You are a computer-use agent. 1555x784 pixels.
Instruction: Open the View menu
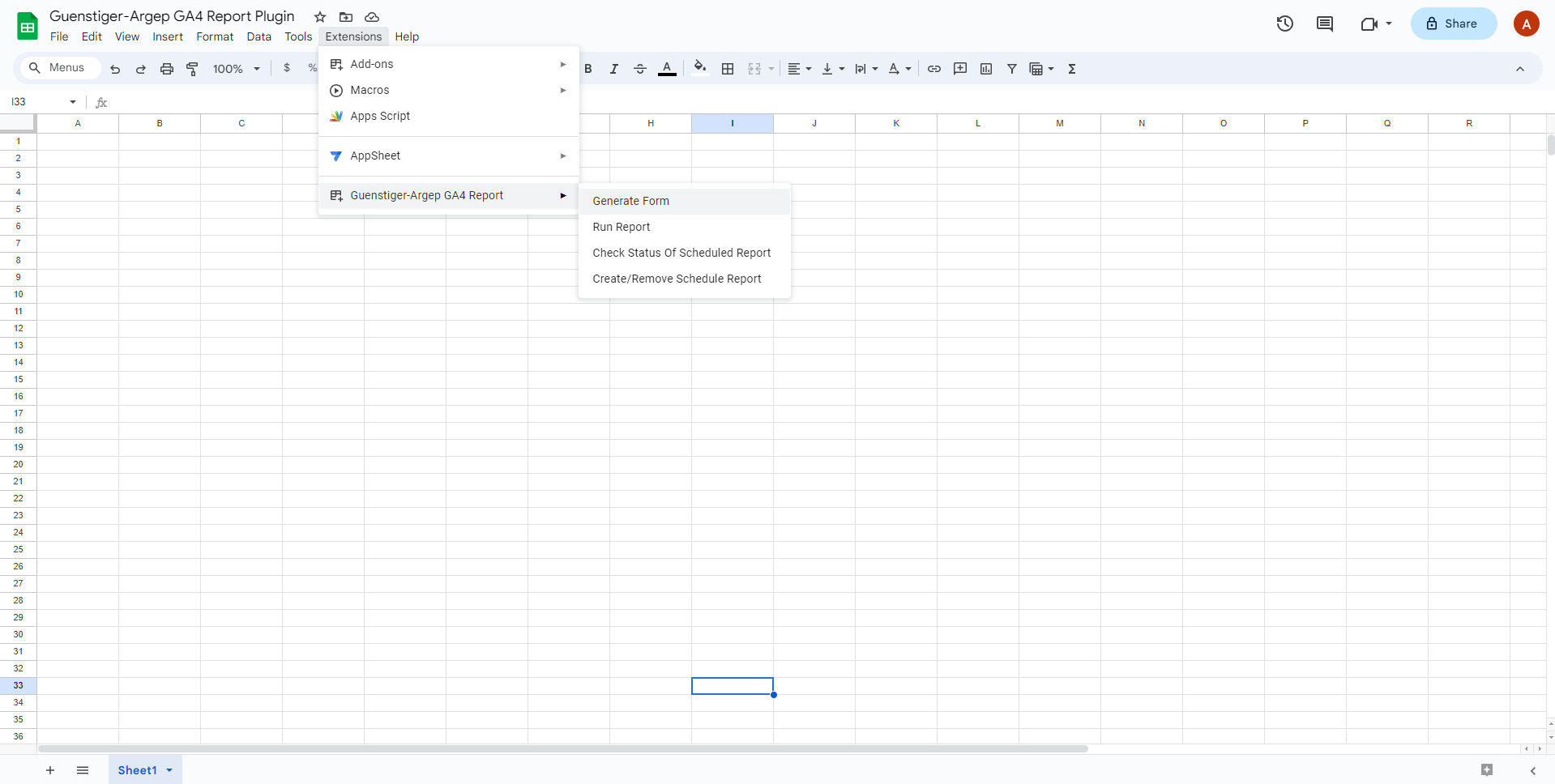tap(127, 36)
